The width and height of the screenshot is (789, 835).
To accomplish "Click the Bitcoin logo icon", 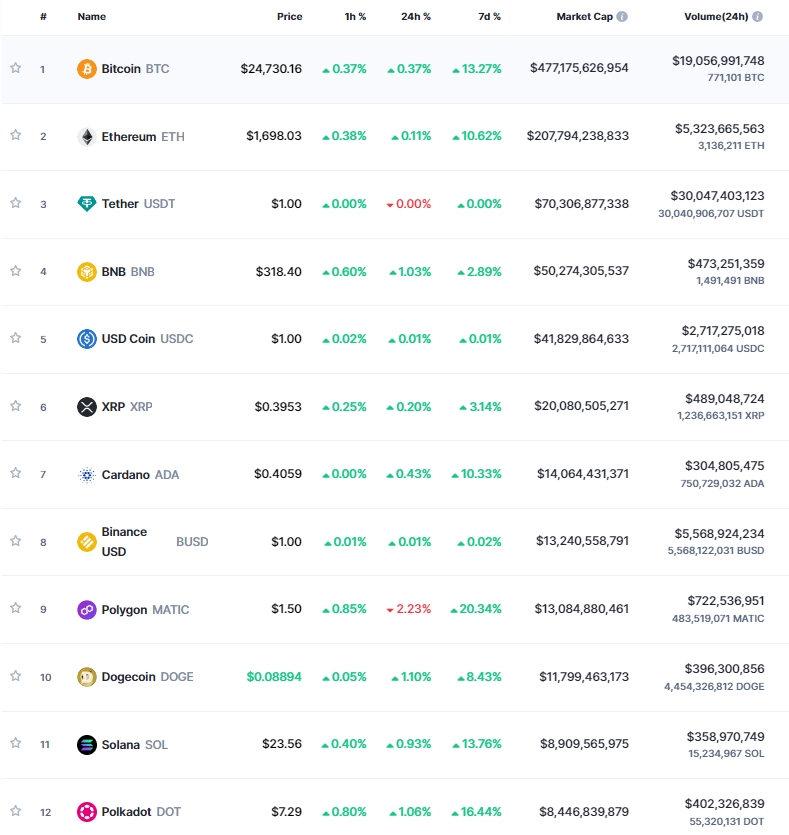I will (x=87, y=69).
